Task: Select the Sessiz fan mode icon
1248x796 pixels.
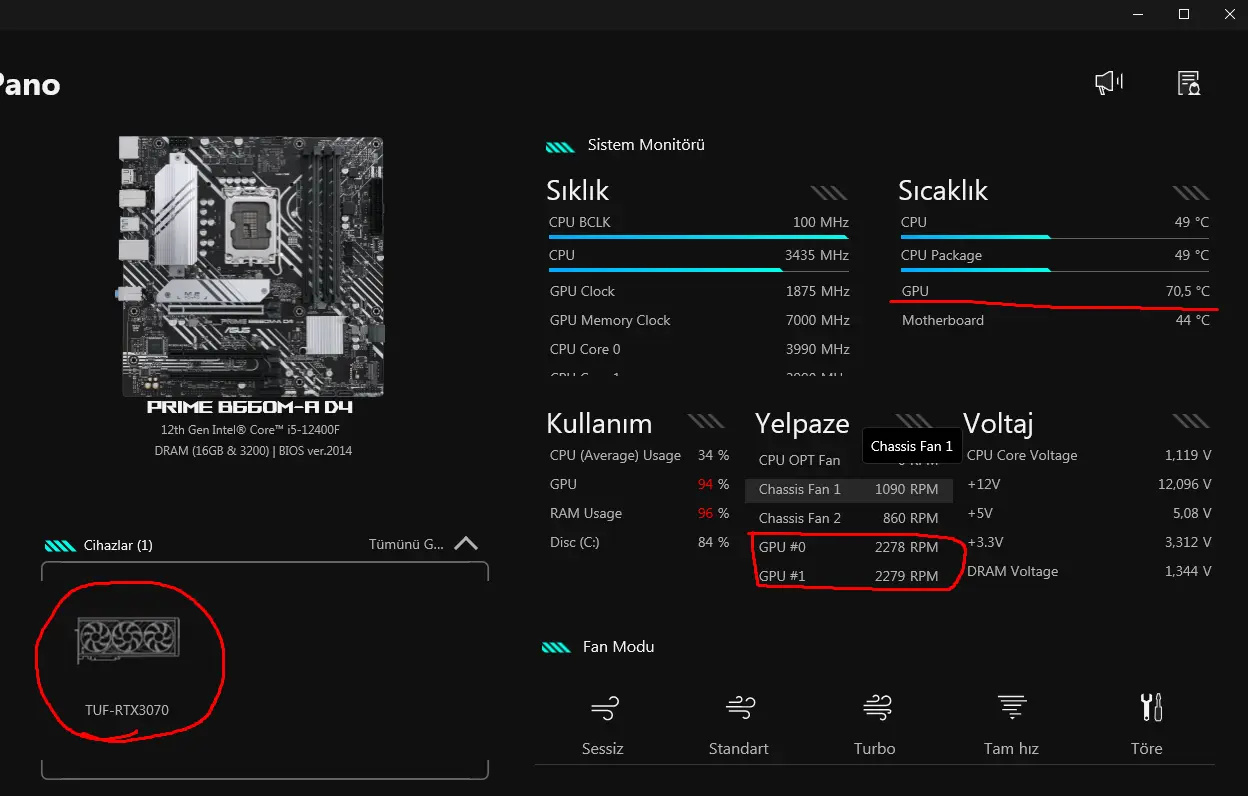Action: (604, 709)
